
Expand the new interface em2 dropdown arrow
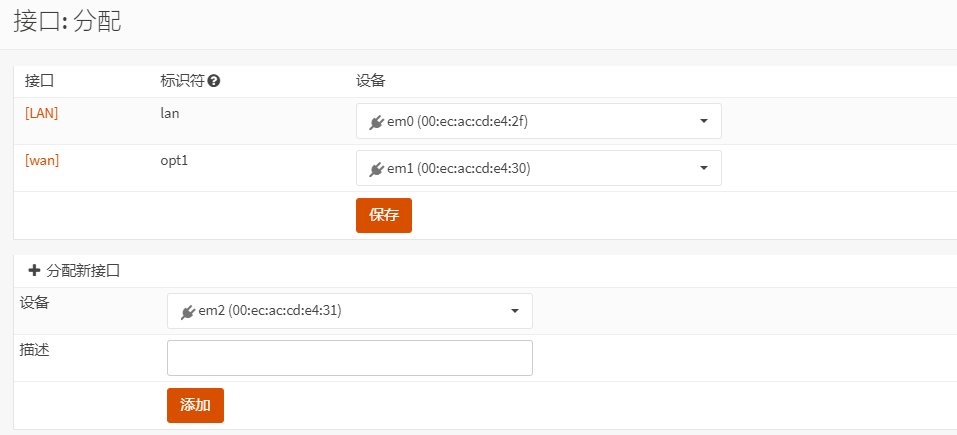click(514, 311)
